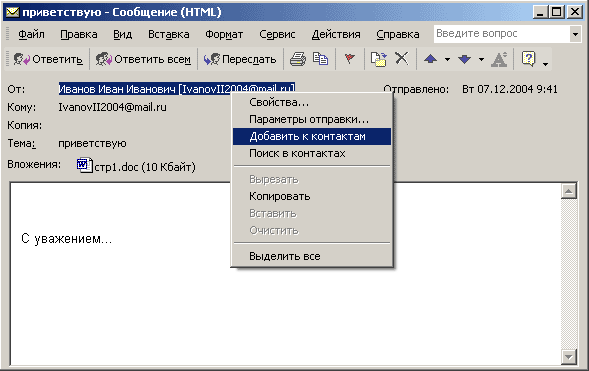Go to next item with down arrow
589x371 pixels.
pos(465,59)
